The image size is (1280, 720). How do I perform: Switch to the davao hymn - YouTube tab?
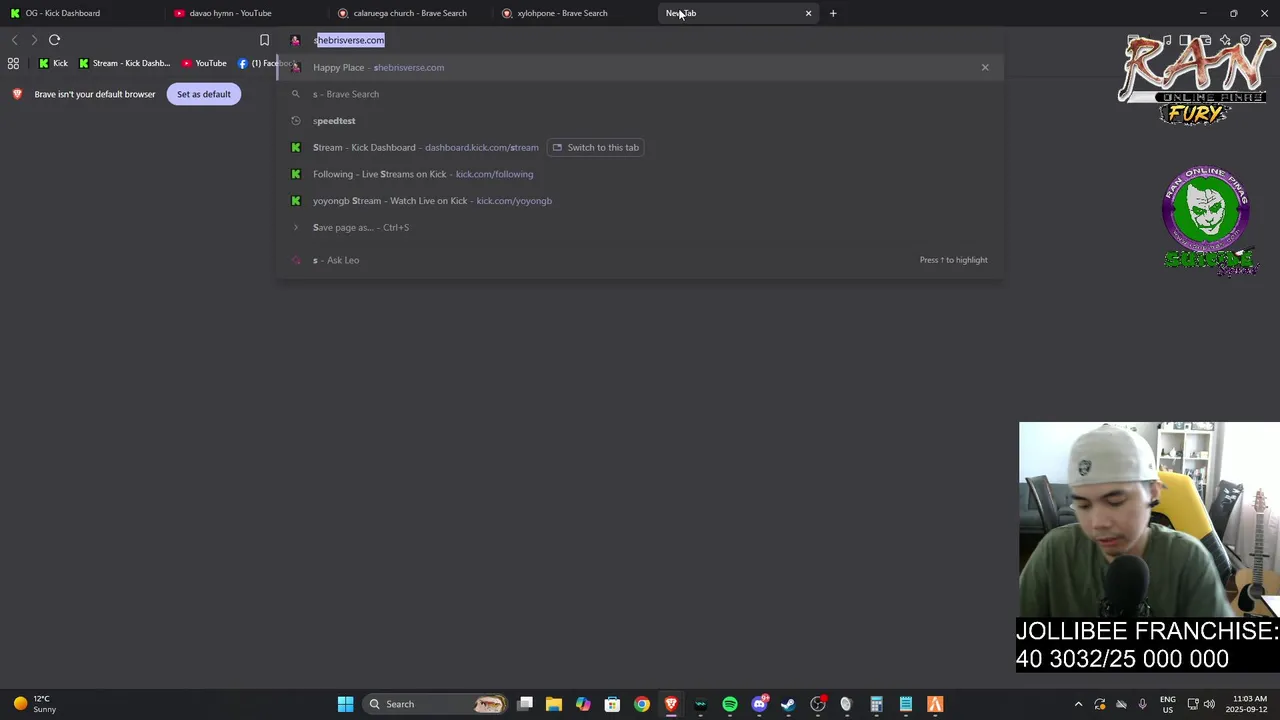pyautogui.click(x=245, y=13)
